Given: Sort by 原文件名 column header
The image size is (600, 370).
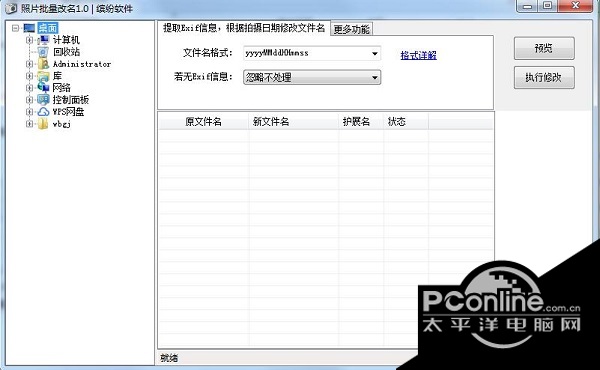Looking at the screenshot, I should tap(204, 122).
